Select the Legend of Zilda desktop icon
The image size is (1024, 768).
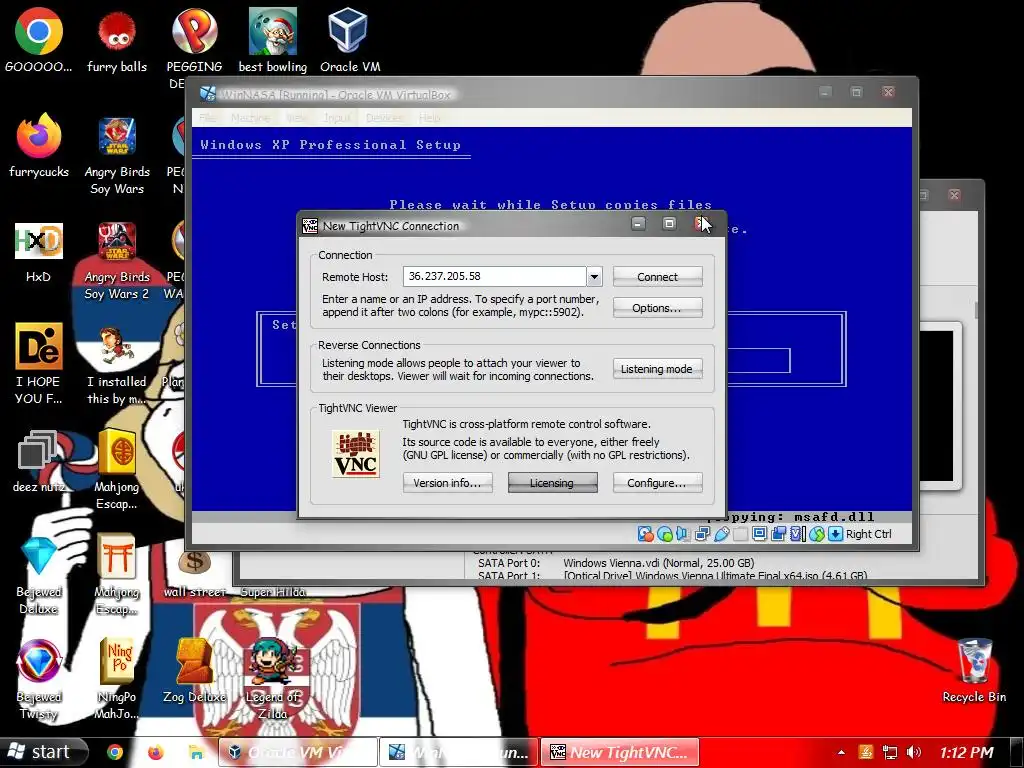coord(272,679)
